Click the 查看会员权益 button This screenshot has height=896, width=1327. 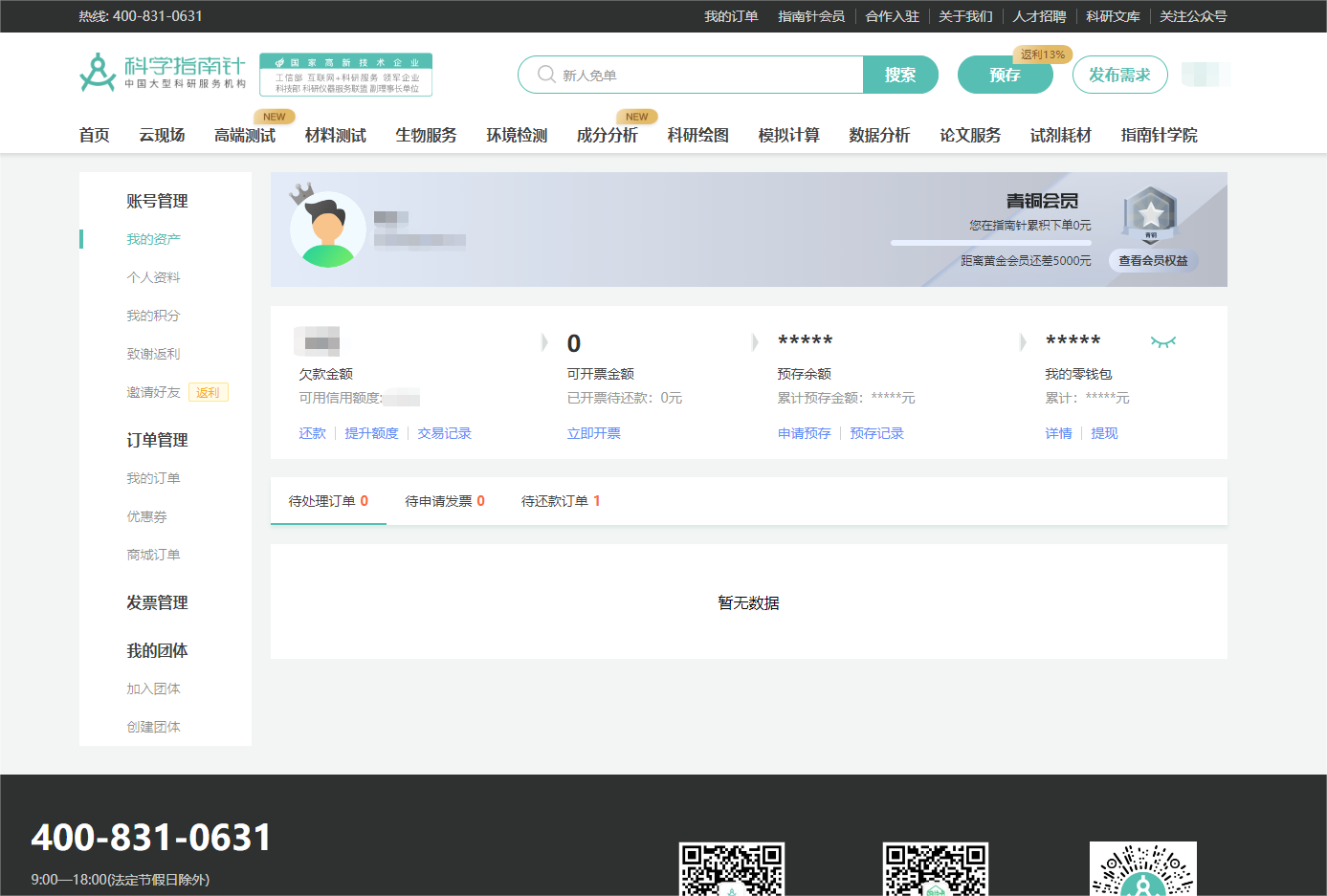tap(1153, 260)
